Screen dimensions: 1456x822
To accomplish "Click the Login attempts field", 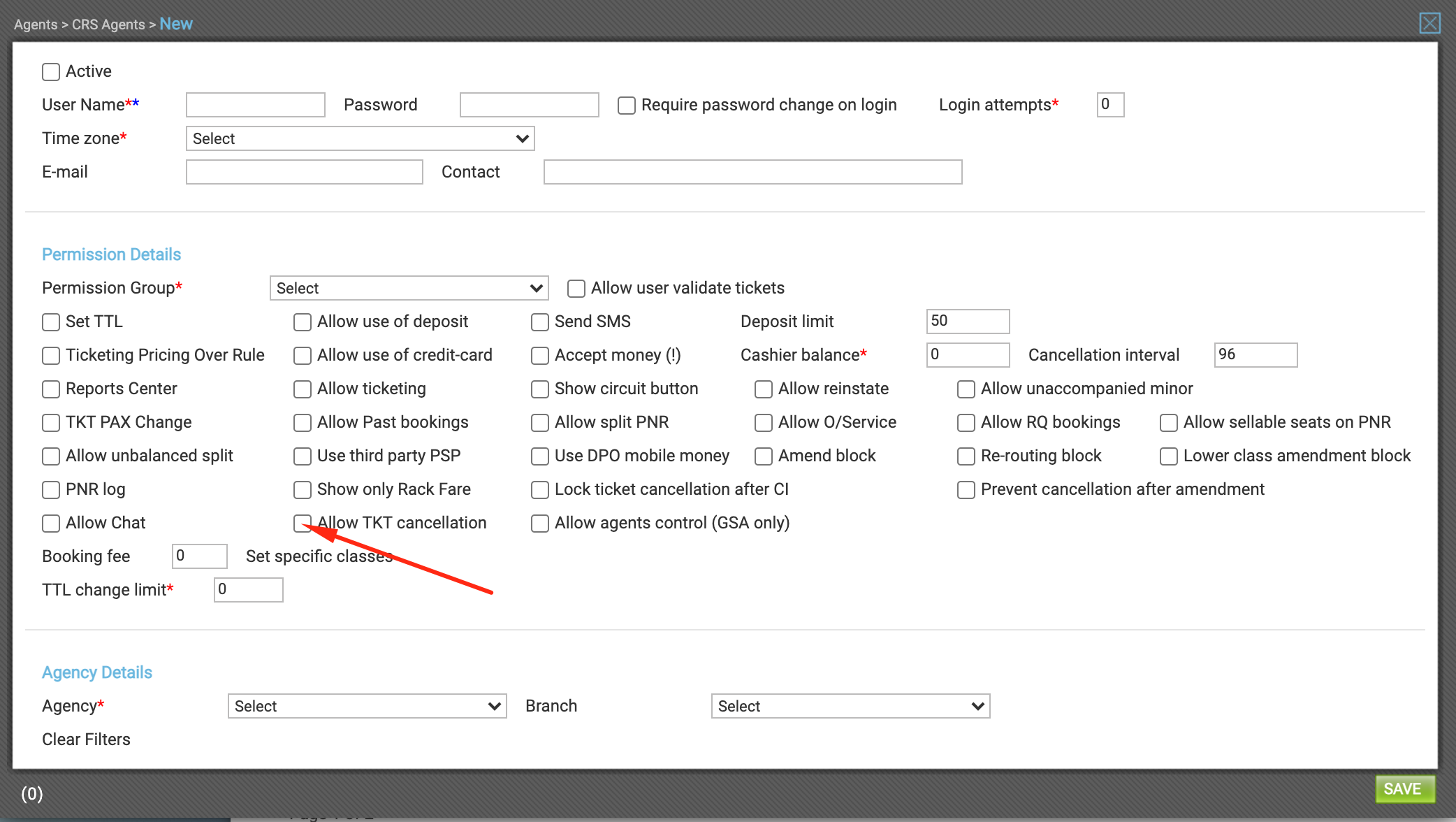I will (x=1111, y=105).
